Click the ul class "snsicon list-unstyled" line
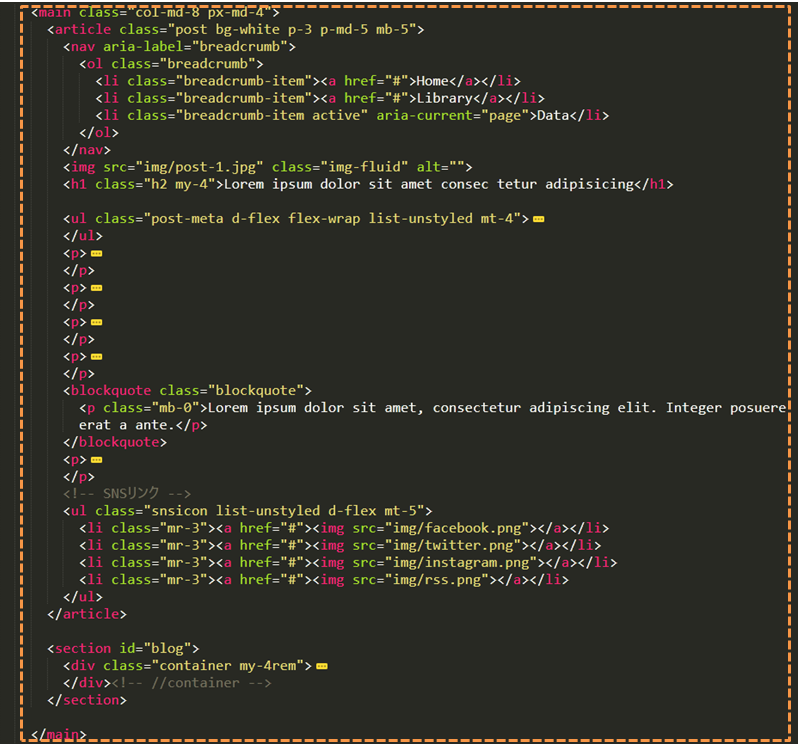The width and height of the screenshot is (800, 745). 247,511
